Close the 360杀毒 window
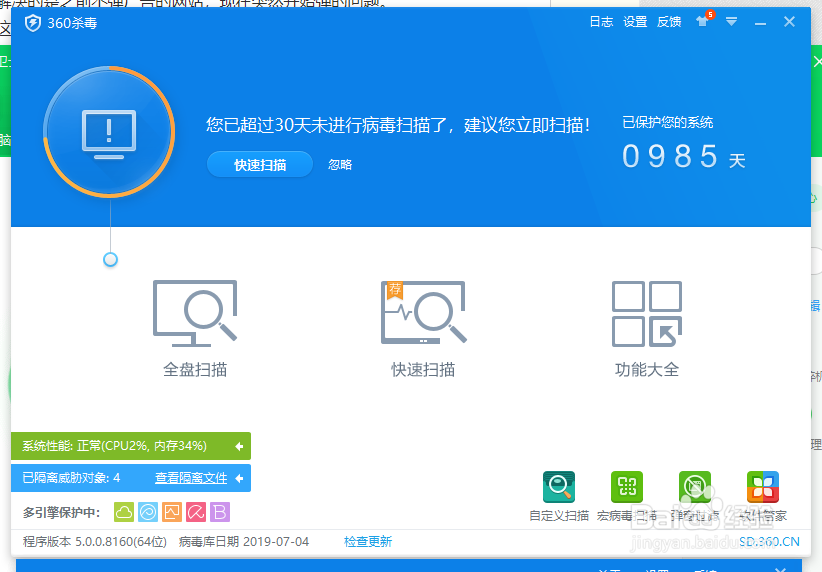The image size is (822, 572). click(789, 21)
